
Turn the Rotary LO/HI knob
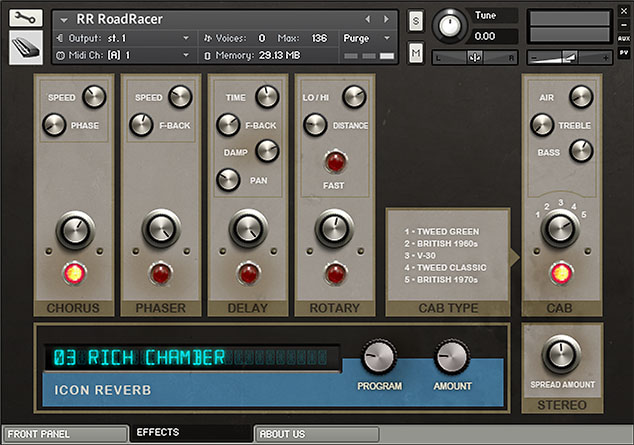pos(354,97)
